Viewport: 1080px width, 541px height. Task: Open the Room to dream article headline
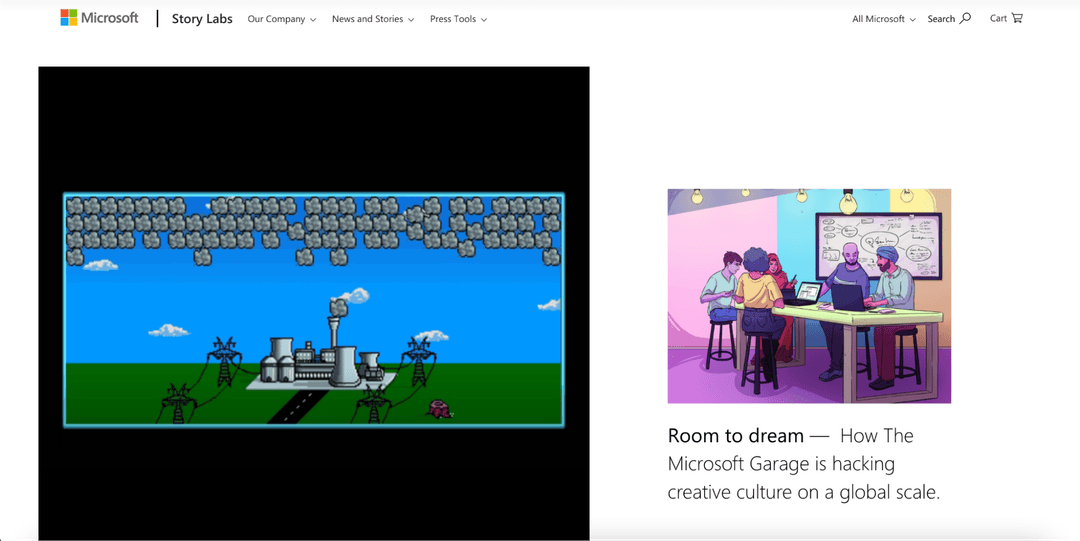click(x=736, y=436)
